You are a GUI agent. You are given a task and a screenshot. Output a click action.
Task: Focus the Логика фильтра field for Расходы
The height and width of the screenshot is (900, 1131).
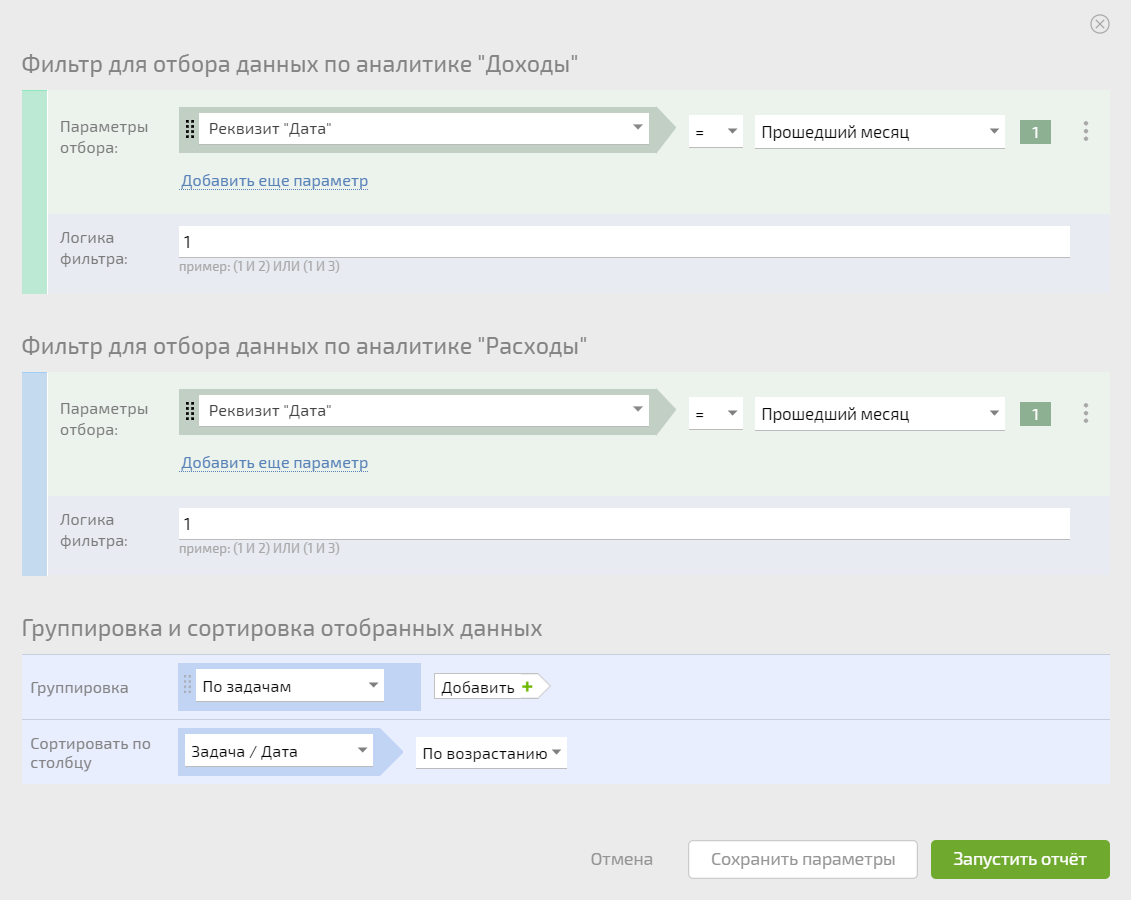coord(624,524)
